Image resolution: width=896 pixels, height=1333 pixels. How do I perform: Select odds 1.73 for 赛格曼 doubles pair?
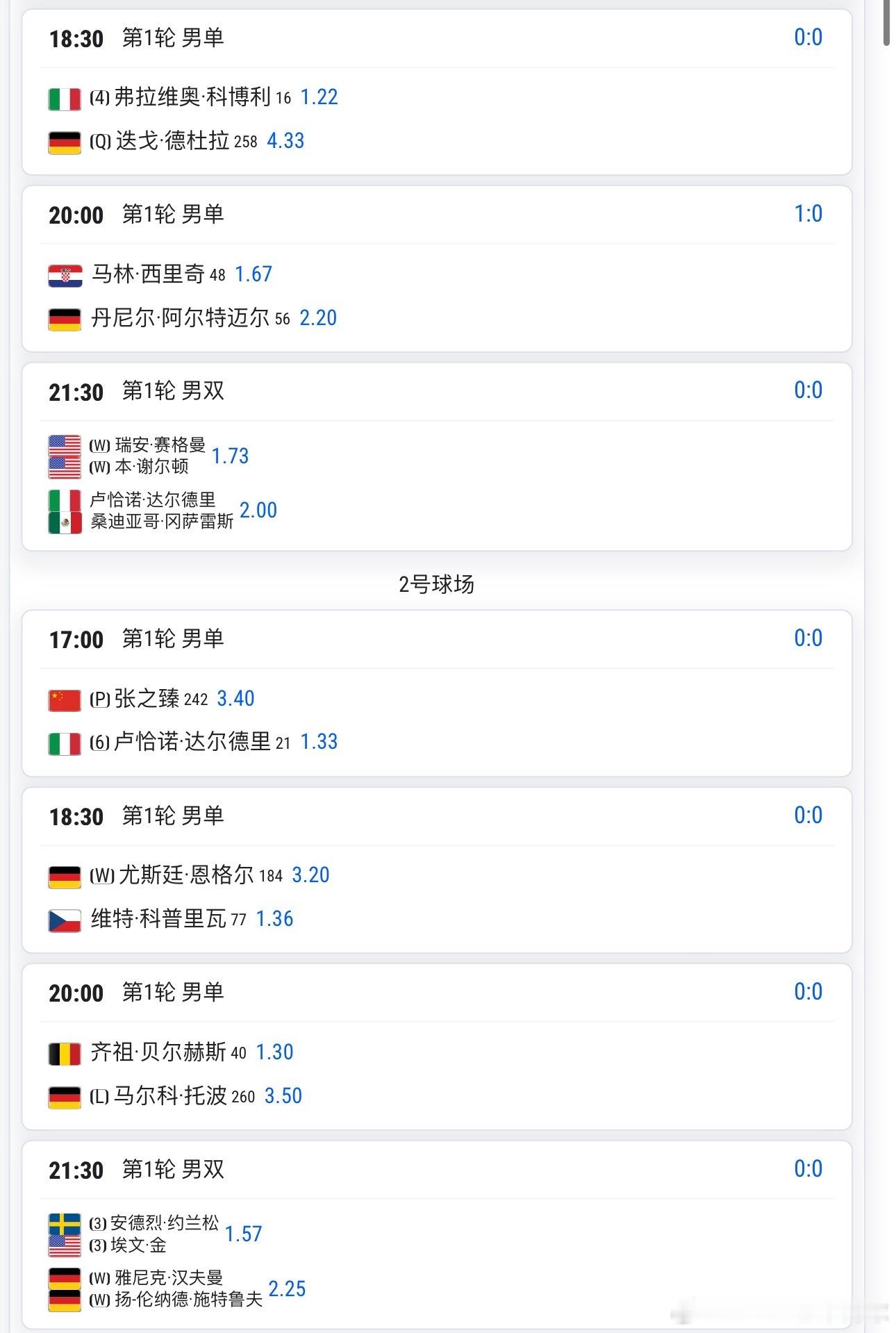(230, 456)
